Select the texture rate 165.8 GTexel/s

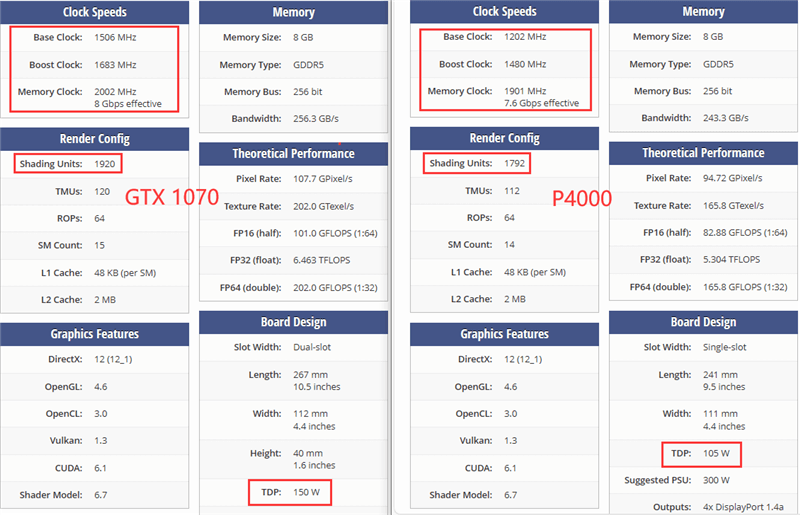click(734, 206)
